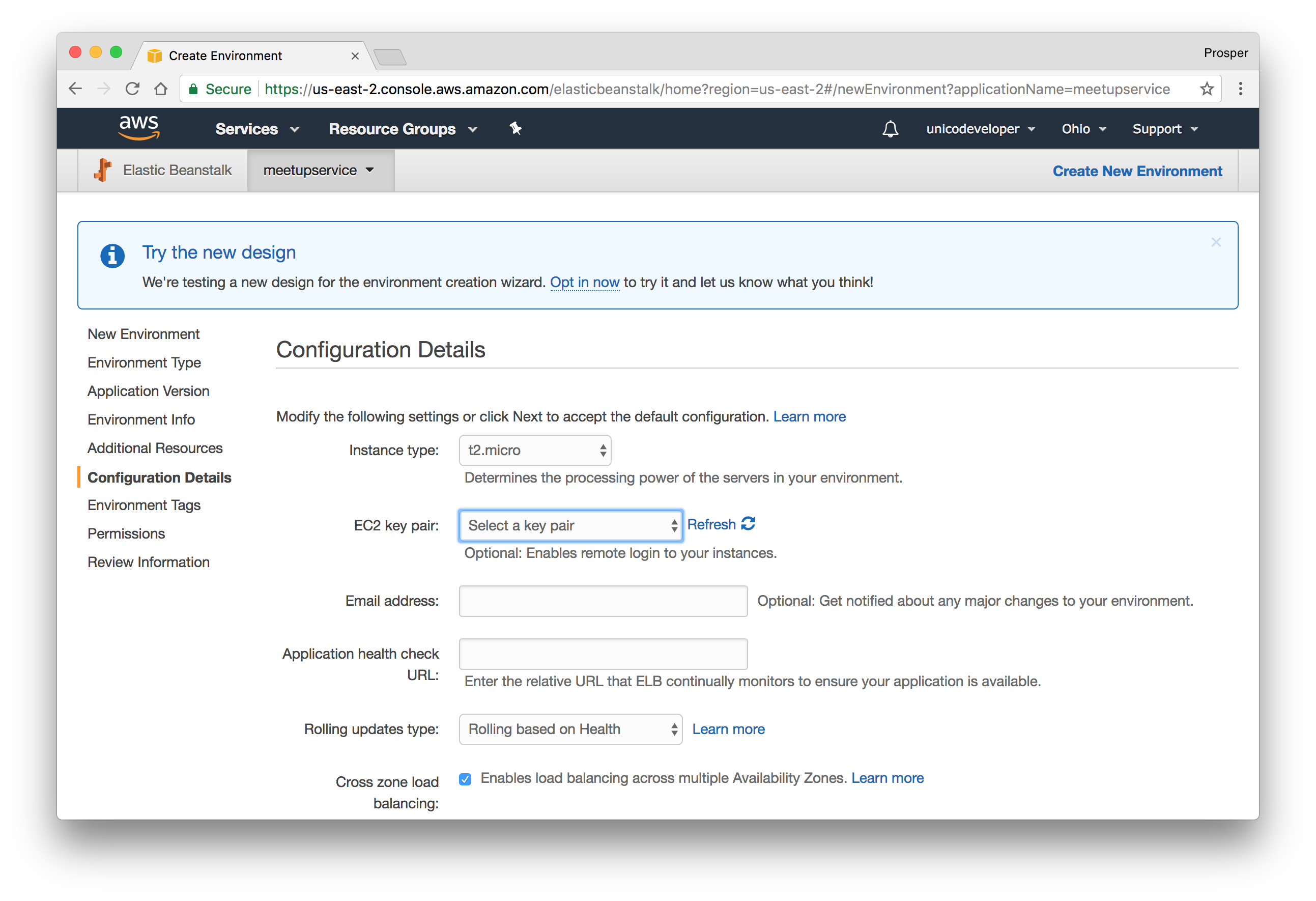Click the pushpin shortcut icon in AWS navbar
Viewport: 1316px width, 901px height.
pyautogui.click(x=516, y=129)
